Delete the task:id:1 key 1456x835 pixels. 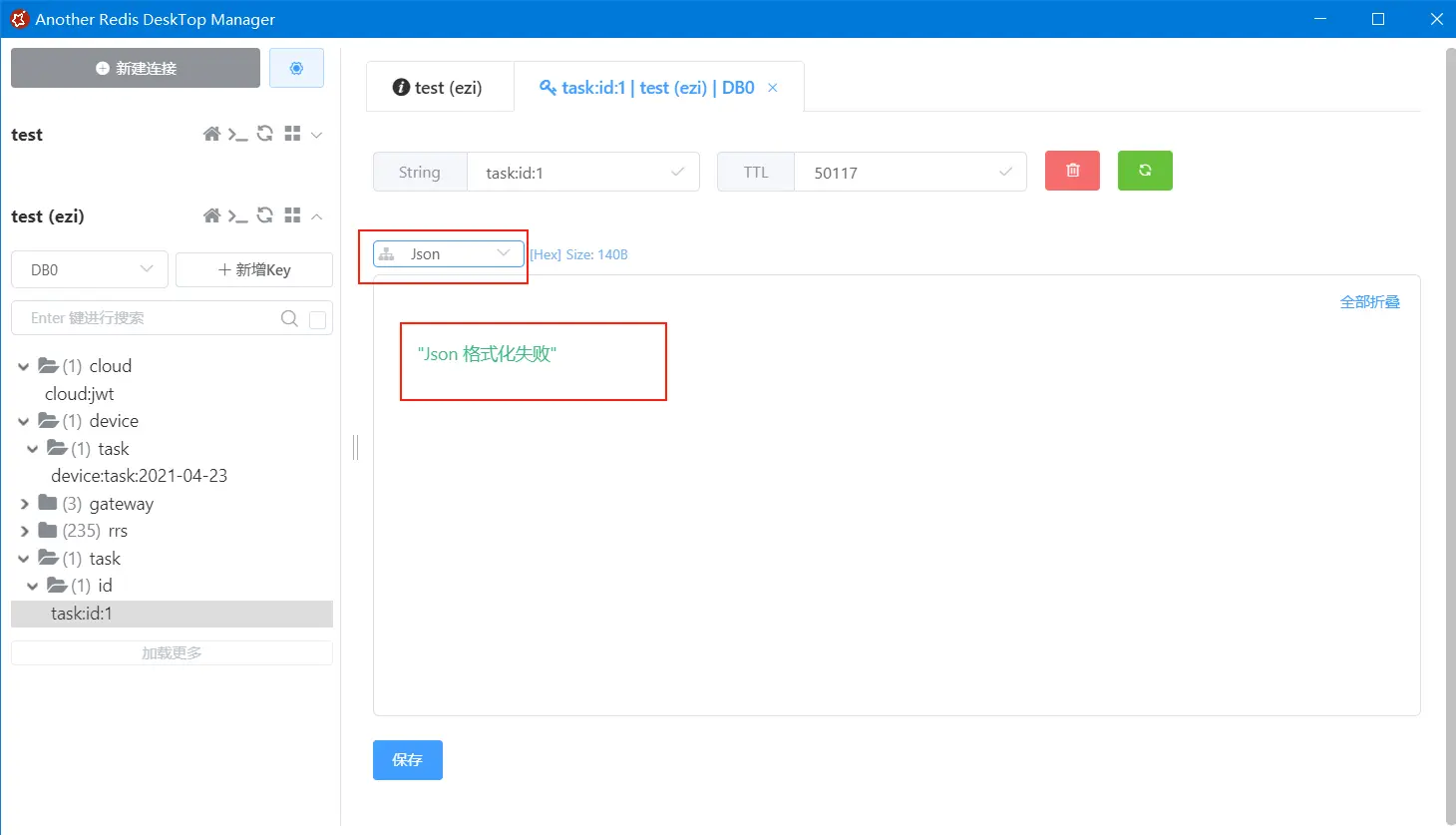tap(1071, 171)
